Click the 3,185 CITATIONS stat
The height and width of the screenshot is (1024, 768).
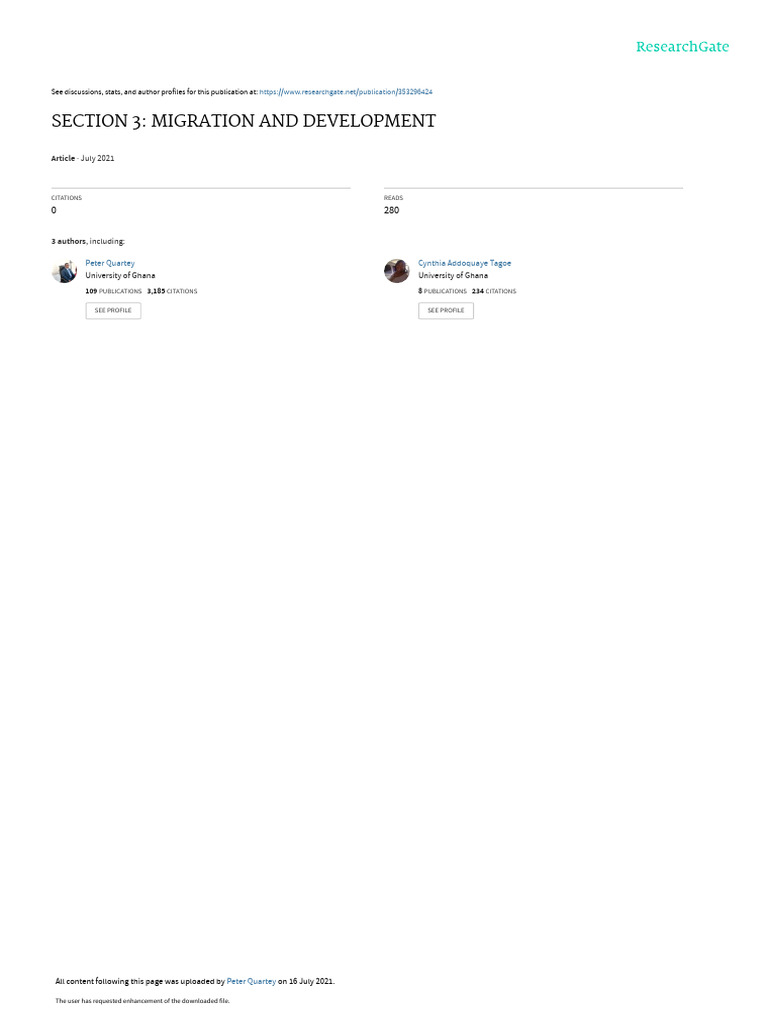click(x=172, y=291)
